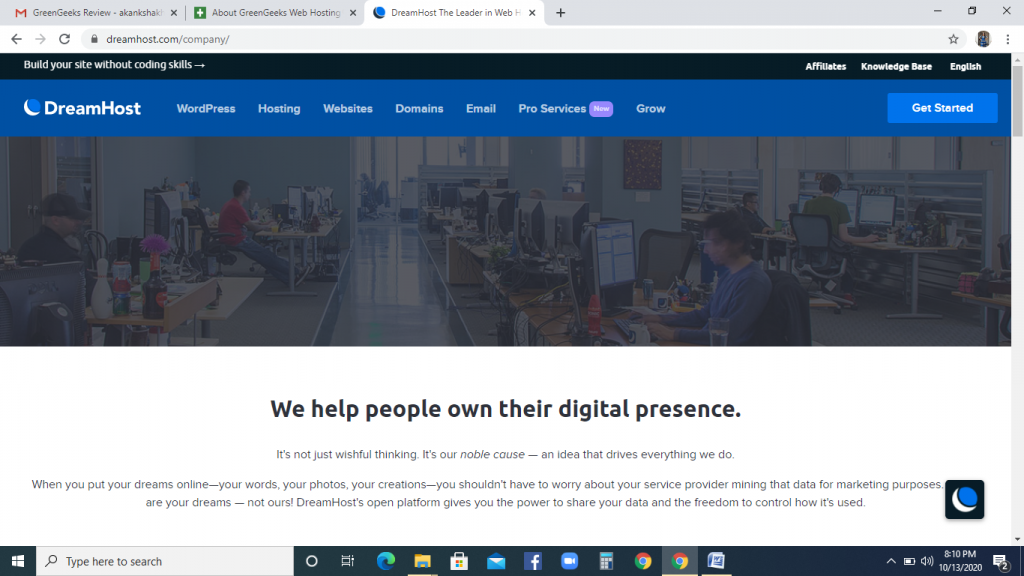Click the page vertical scrollbar
Image resolution: width=1024 pixels, height=576 pixels.
pyautogui.click(x=1017, y=101)
